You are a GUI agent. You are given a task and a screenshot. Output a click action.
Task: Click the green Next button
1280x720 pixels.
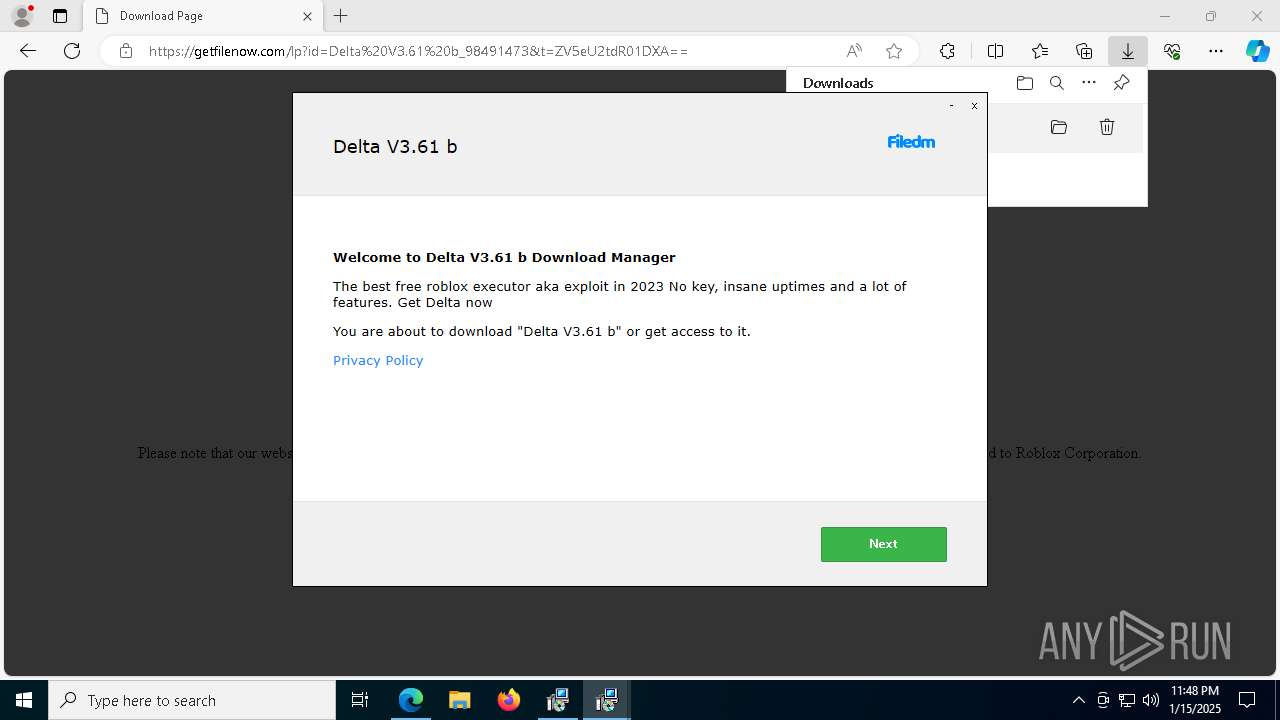tap(883, 544)
